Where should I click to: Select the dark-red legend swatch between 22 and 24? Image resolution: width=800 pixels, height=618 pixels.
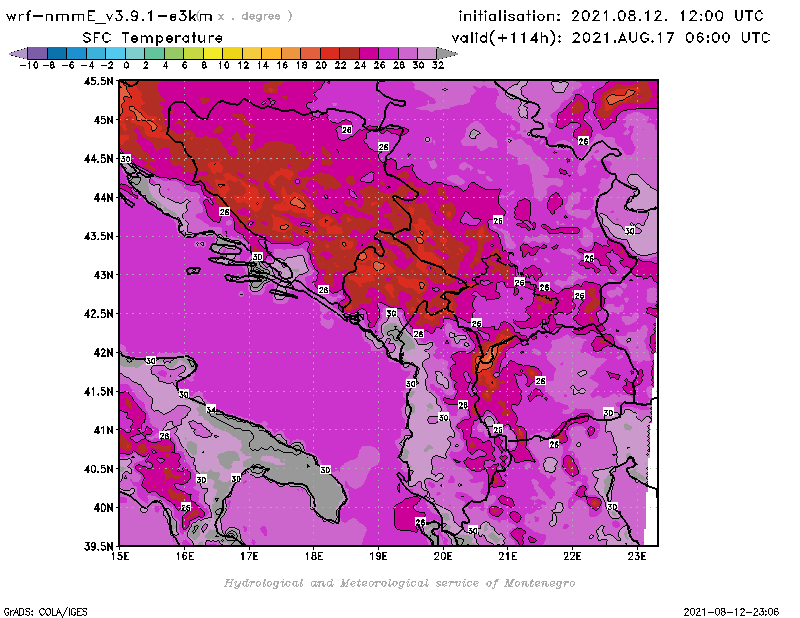click(x=349, y=53)
